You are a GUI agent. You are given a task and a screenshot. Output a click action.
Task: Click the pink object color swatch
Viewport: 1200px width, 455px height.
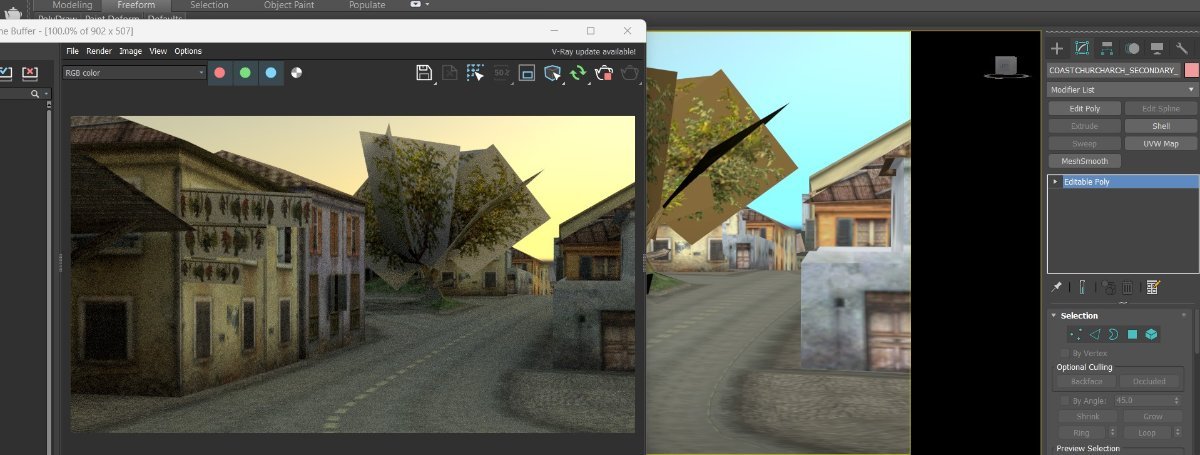click(x=1190, y=70)
